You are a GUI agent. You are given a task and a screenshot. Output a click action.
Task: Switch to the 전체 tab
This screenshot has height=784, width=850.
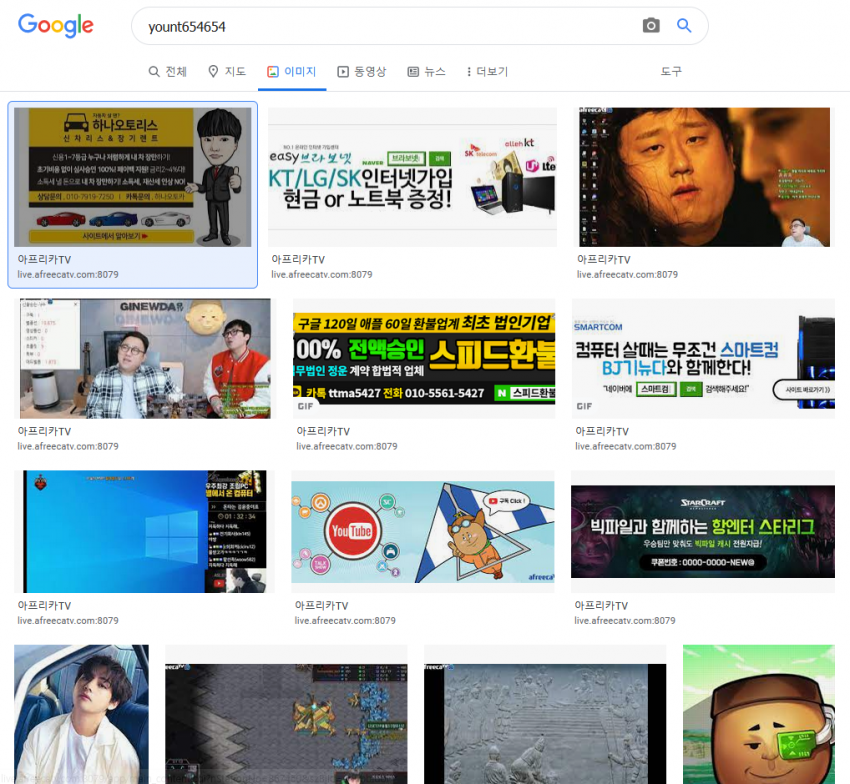click(x=168, y=72)
